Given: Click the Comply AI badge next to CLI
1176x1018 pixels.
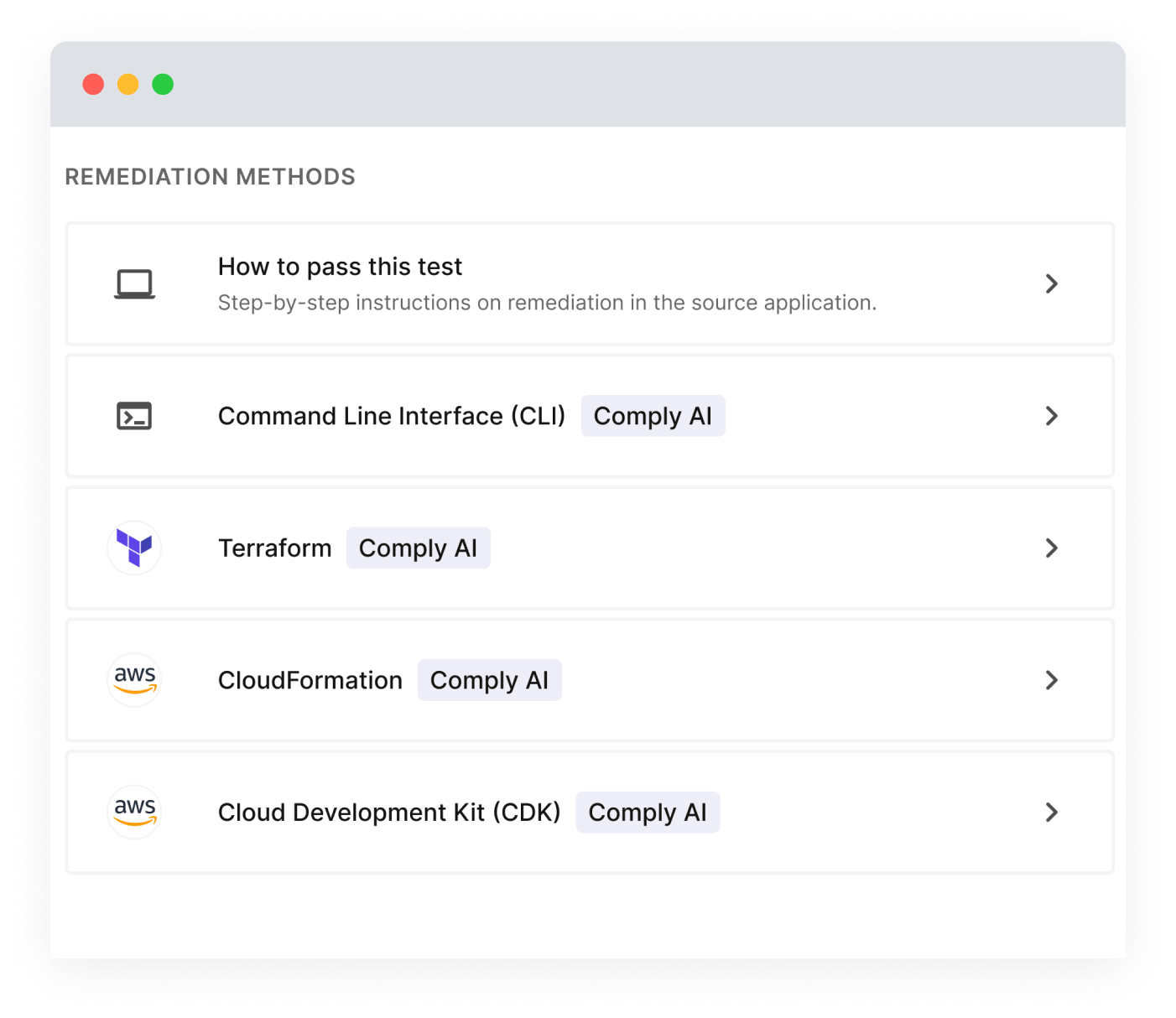Looking at the screenshot, I should [653, 416].
